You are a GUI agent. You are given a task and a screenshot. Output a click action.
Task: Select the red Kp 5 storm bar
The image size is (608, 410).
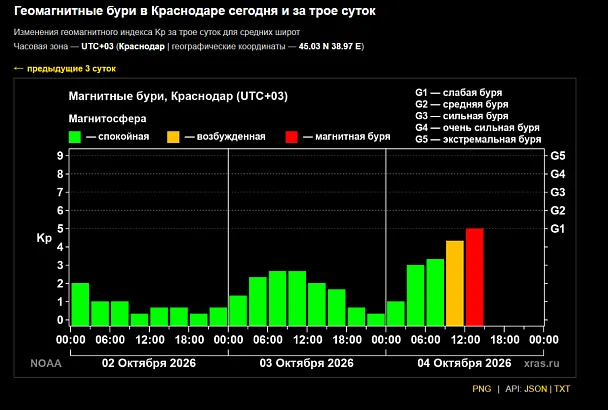(x=475, y=277)
